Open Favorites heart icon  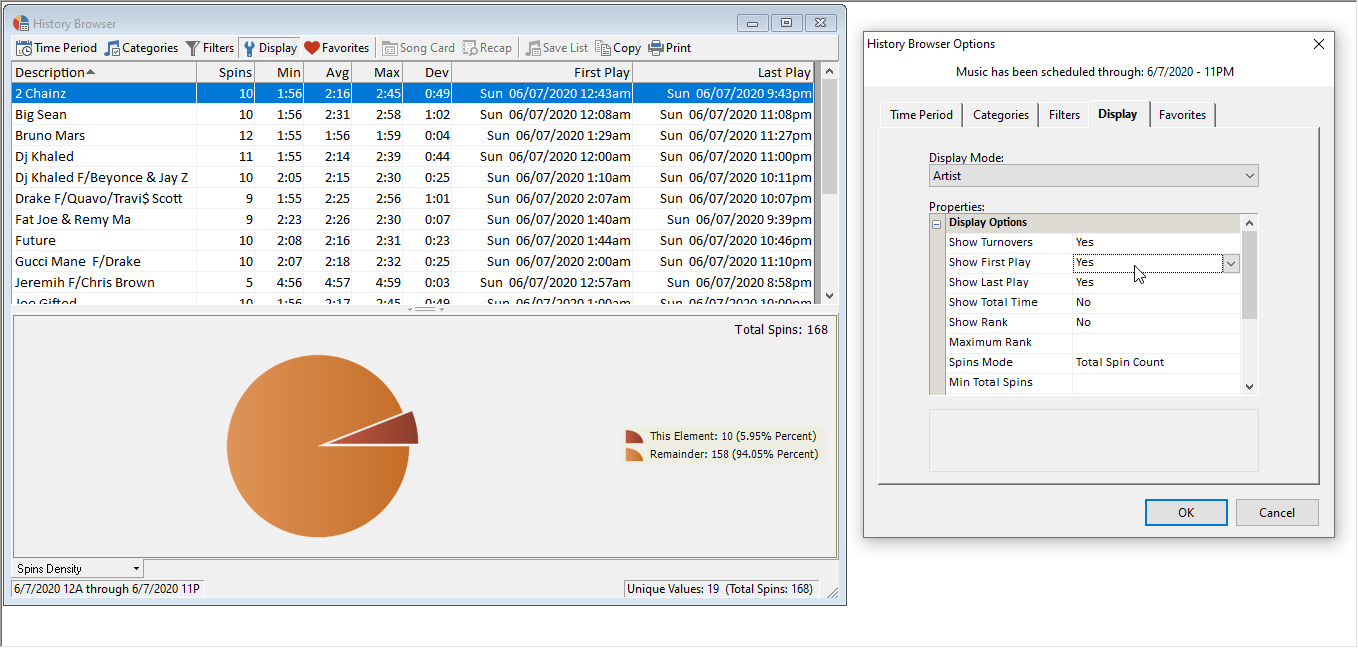click(x=312, y=48)
